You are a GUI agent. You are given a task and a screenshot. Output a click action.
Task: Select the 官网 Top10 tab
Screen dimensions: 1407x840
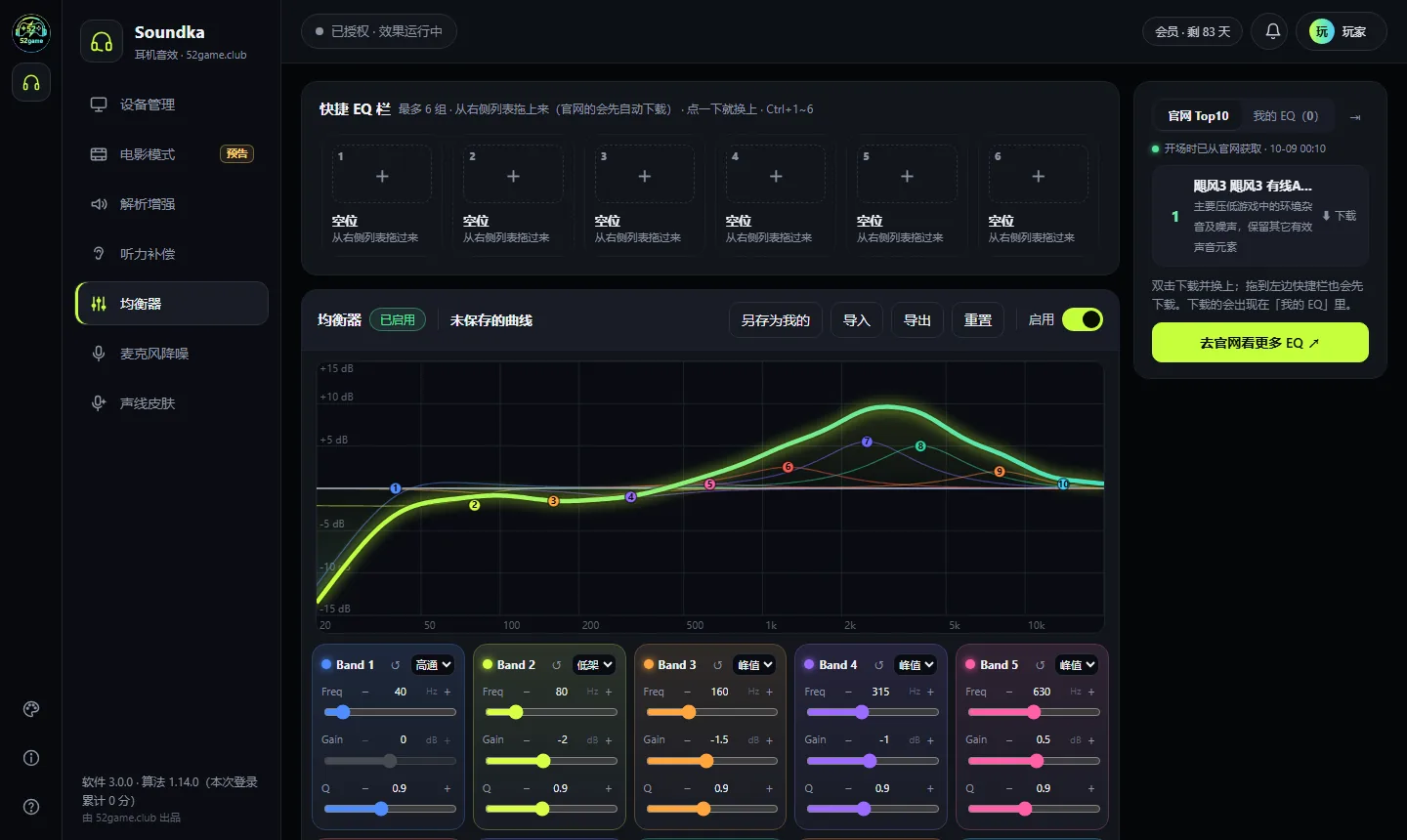pos(1198,116)
